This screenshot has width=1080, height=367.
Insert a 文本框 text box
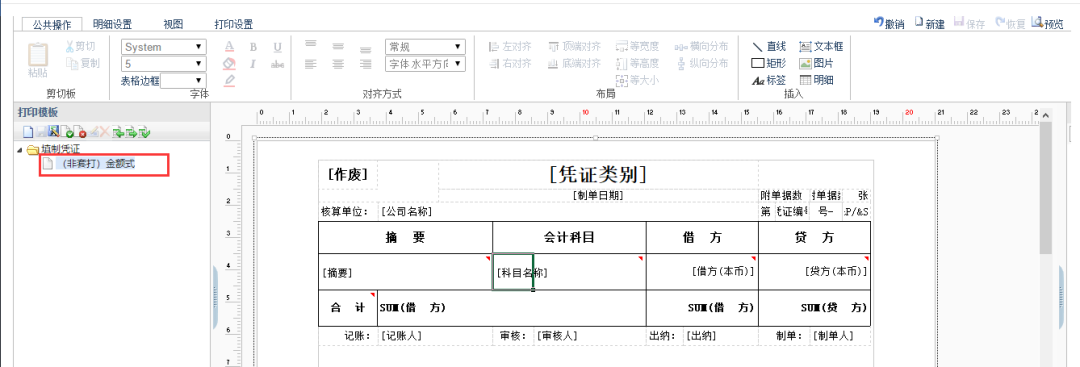coord(821,47)
